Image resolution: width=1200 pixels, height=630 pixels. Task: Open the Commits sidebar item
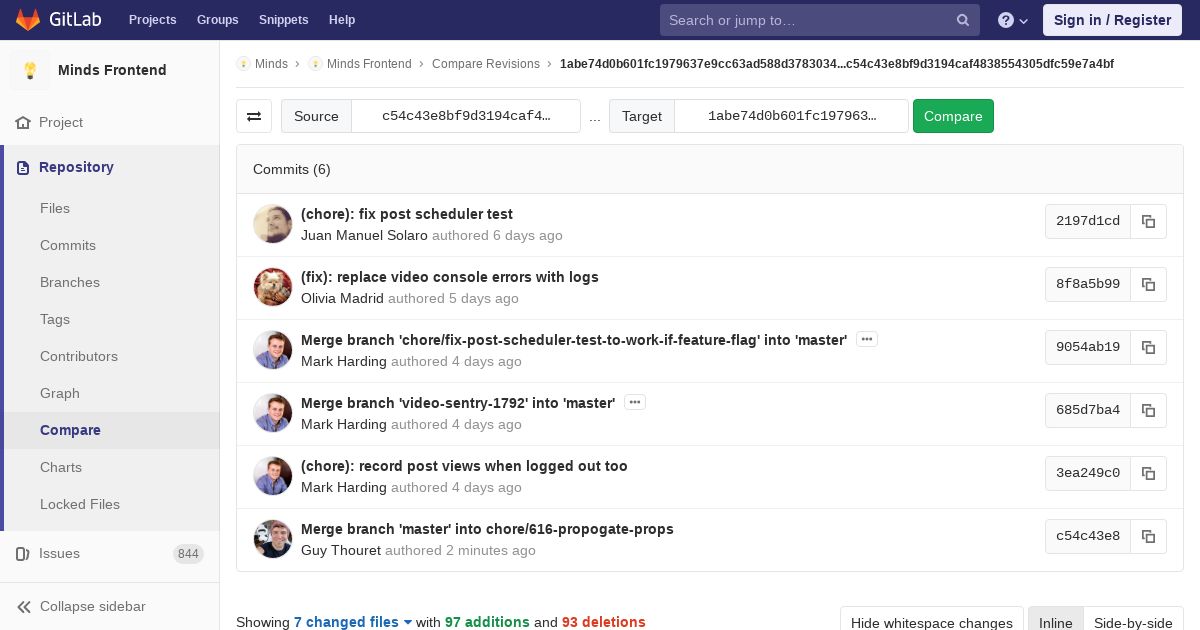click(68, 245)
